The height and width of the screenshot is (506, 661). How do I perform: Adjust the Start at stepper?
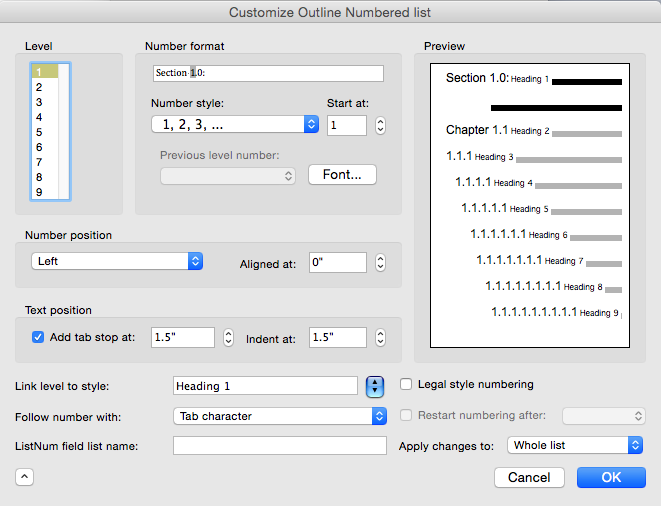pyautogui.click(x=380, y=125)
